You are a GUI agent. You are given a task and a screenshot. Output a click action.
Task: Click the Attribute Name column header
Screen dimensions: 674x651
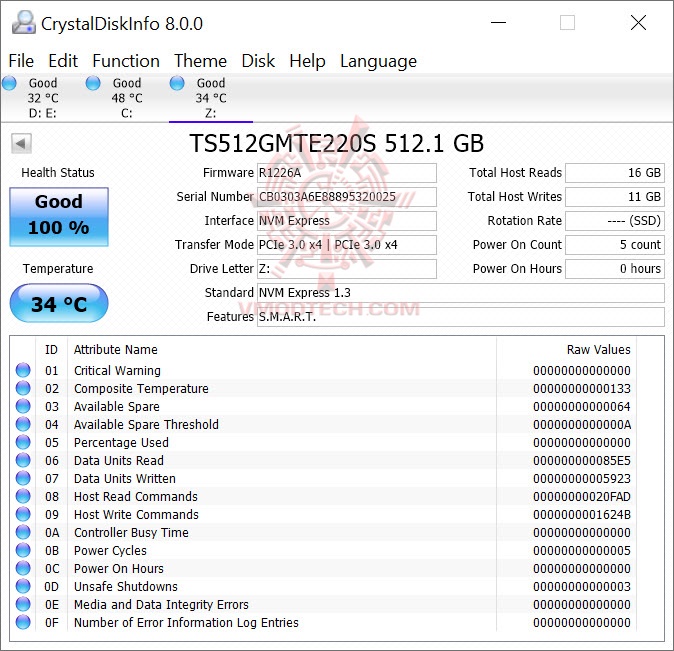click(282, 350)
